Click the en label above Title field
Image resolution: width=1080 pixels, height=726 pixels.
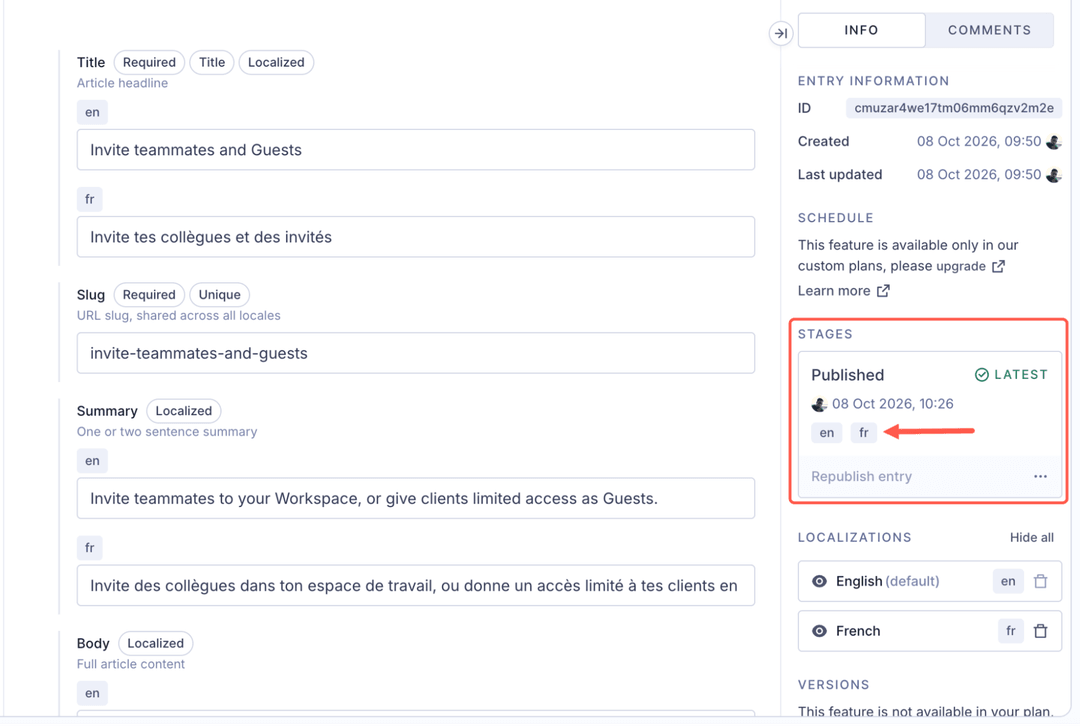coord(92,112)
